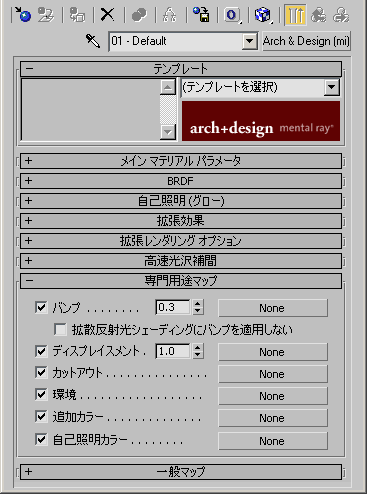Screen dimensions: 367x494
Task: Click the バンプ amount field 0.3
Action: click(x=173, y=307)
